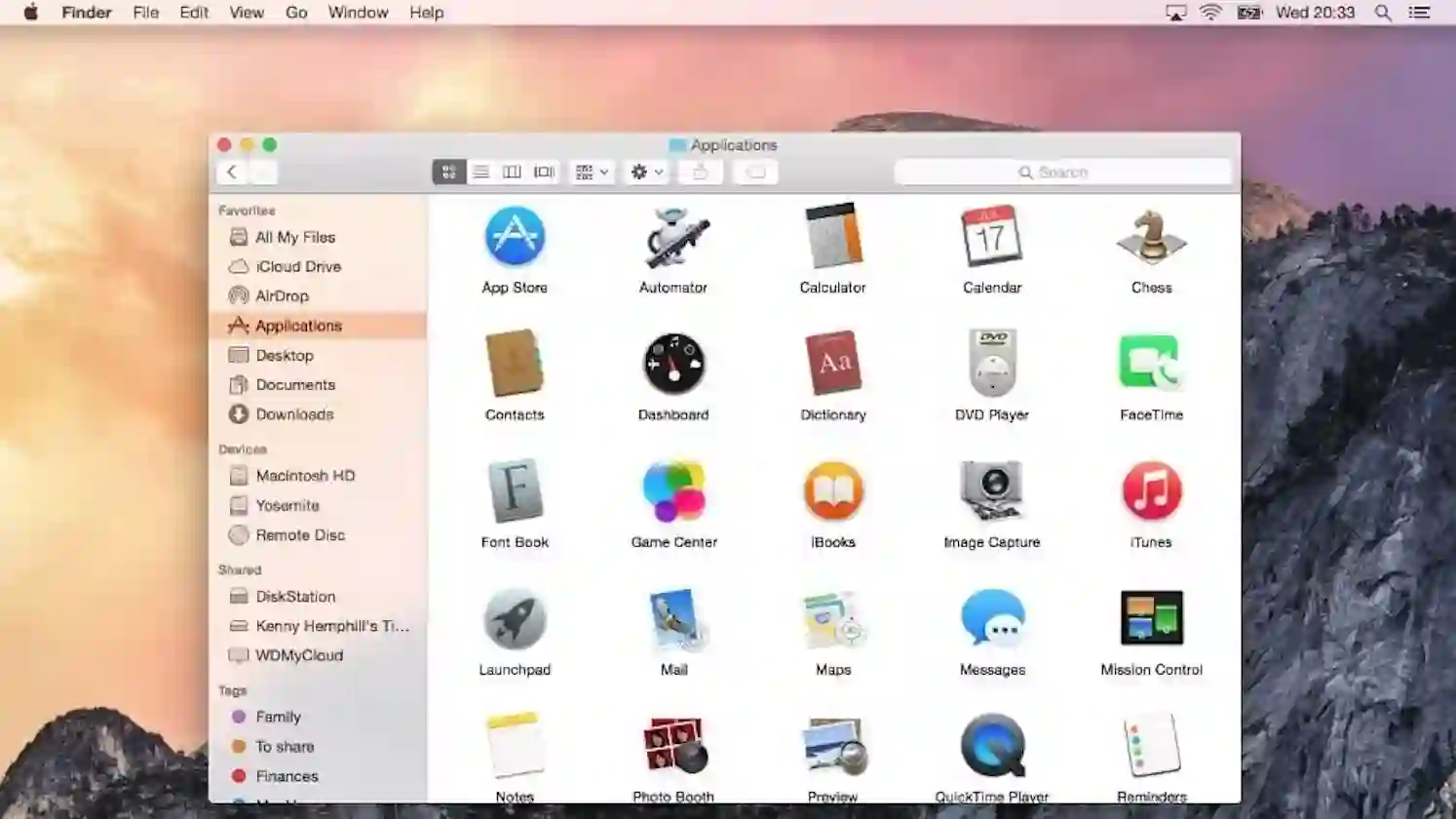Open the action gear dropdown menu
The width and height of the screenshot is (1456, 819).
click(645, 172)
